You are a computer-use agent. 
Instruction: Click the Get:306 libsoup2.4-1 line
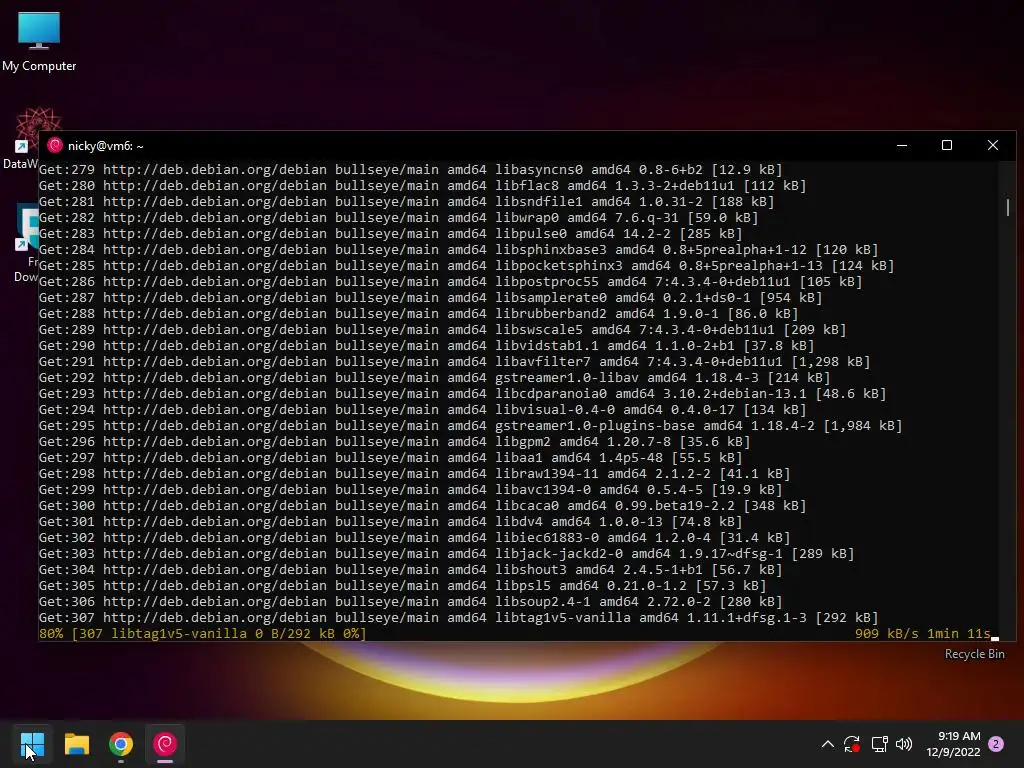point(410,601)
